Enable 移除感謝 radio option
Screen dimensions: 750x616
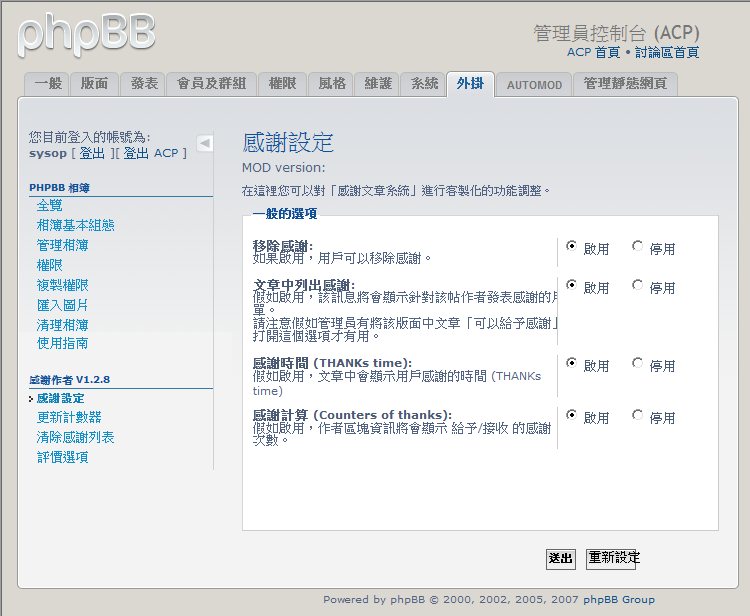pos(572,246)
